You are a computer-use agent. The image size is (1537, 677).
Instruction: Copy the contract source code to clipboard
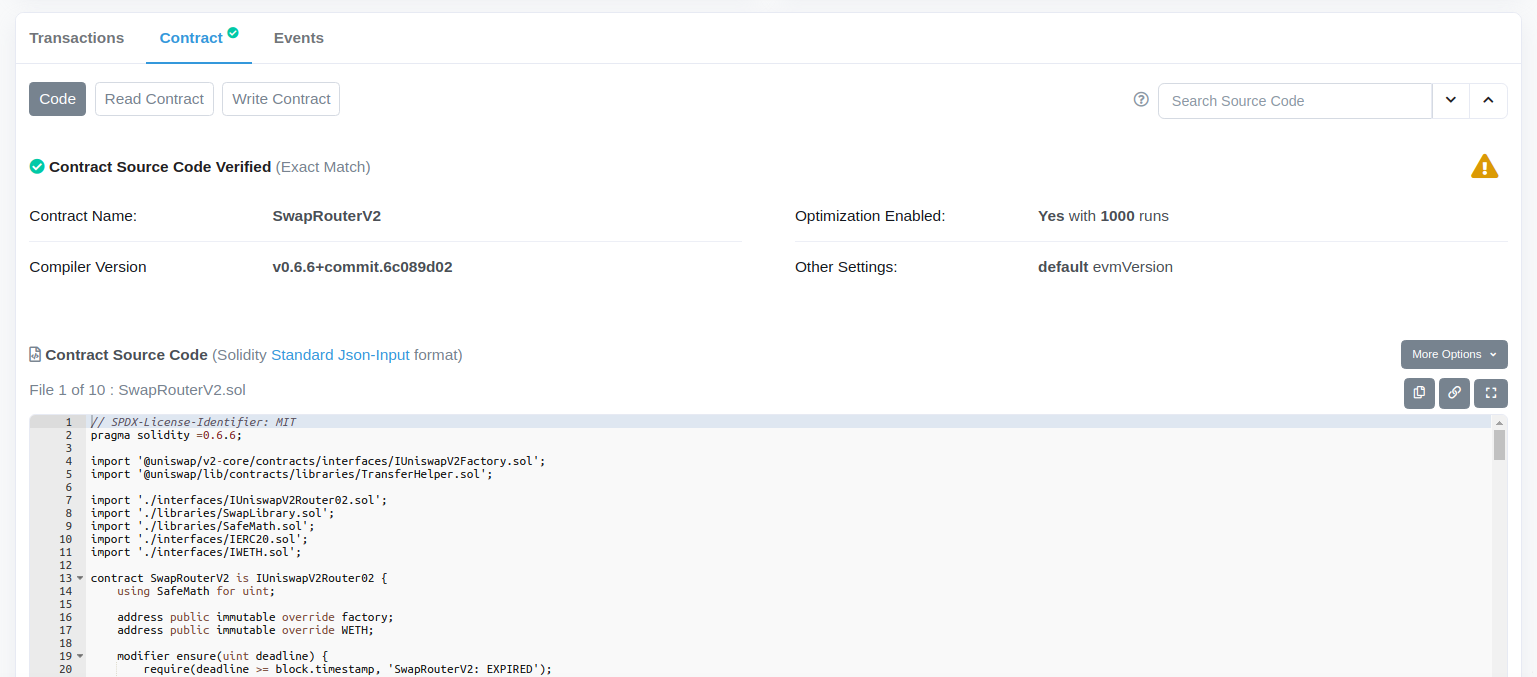pyautogui.click(x=1419, y=393)
